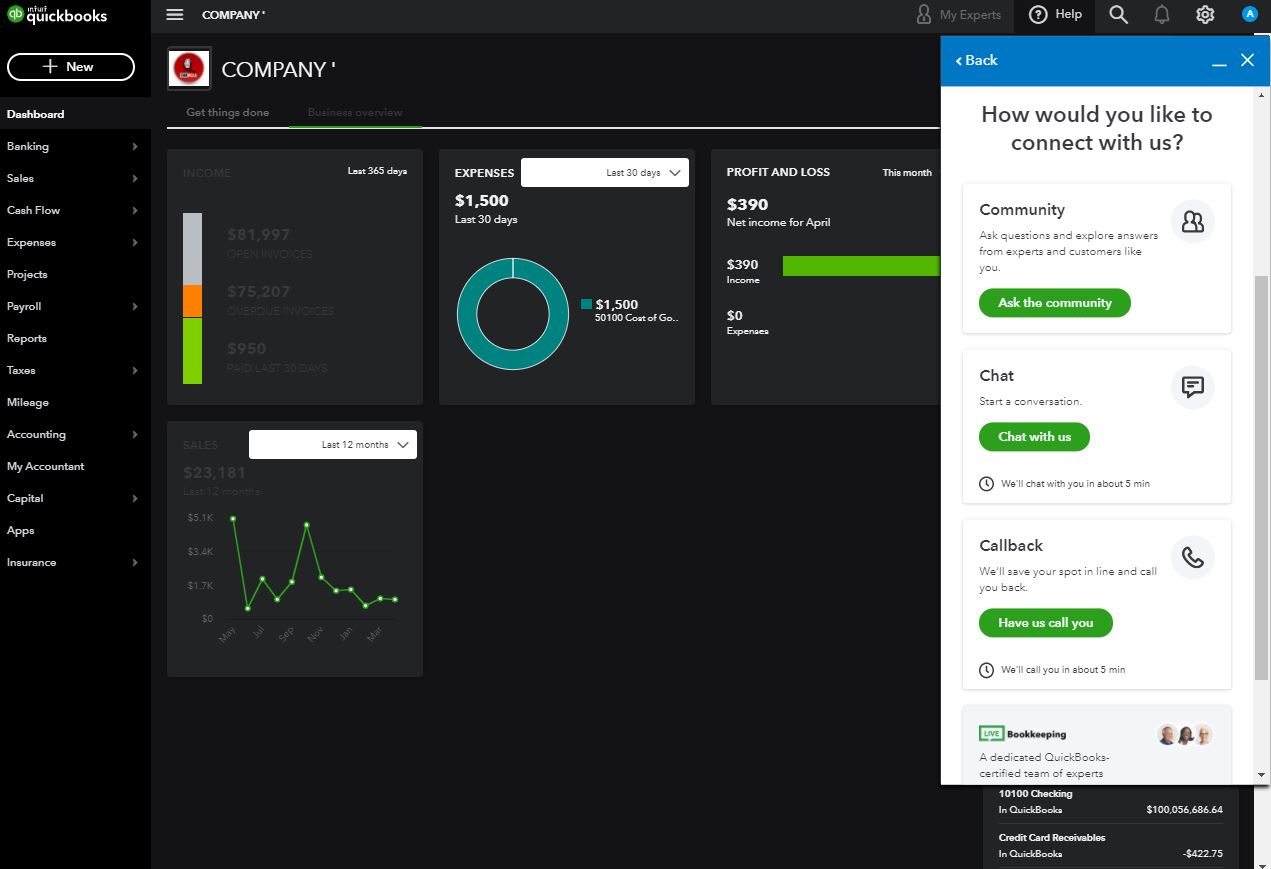Switch to Get things done tab
The height and width of the screenshot is (869, 1271).
pyautogui.click(x=228, y=112)
